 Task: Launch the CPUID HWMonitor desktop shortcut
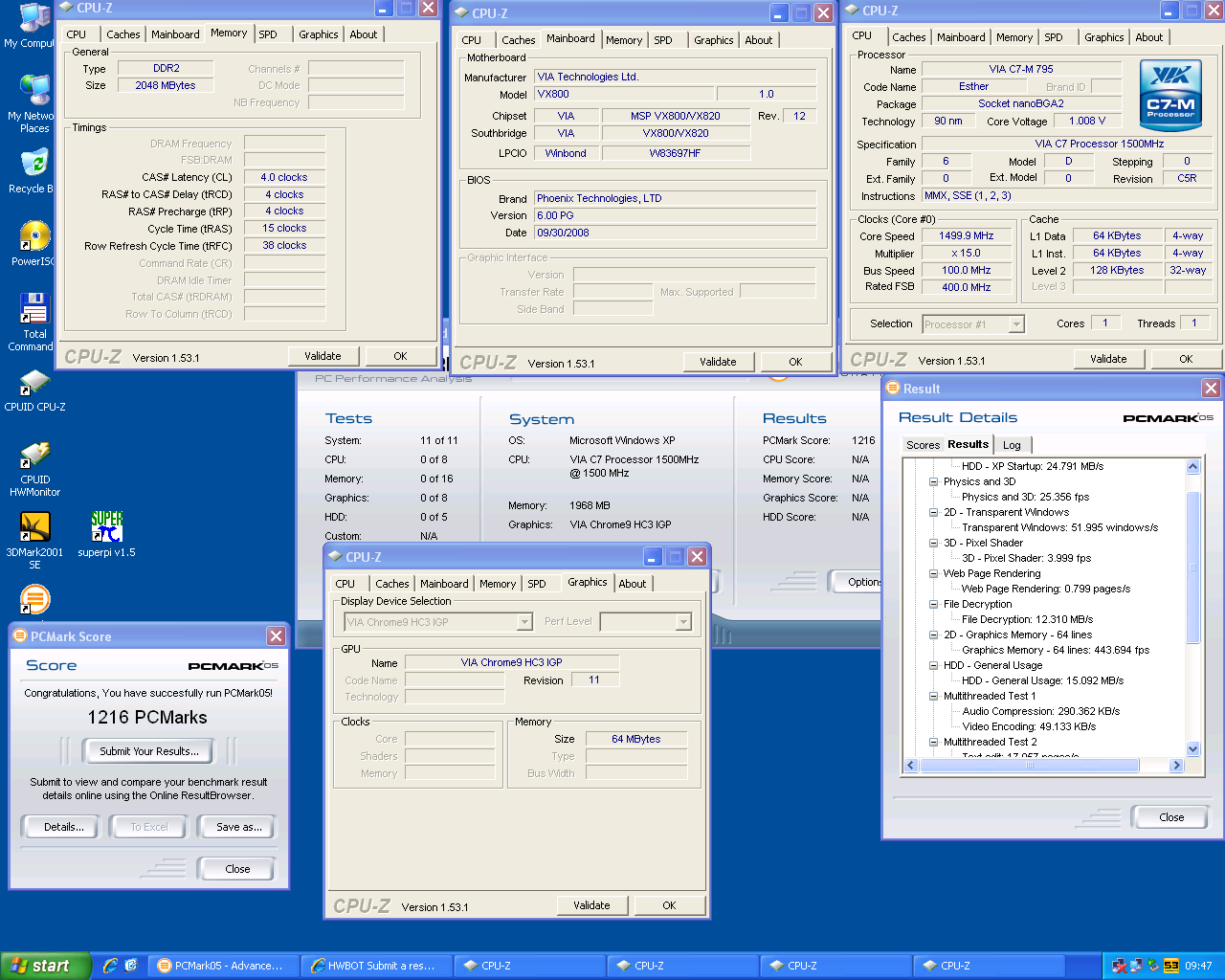[x=35, y=468]
